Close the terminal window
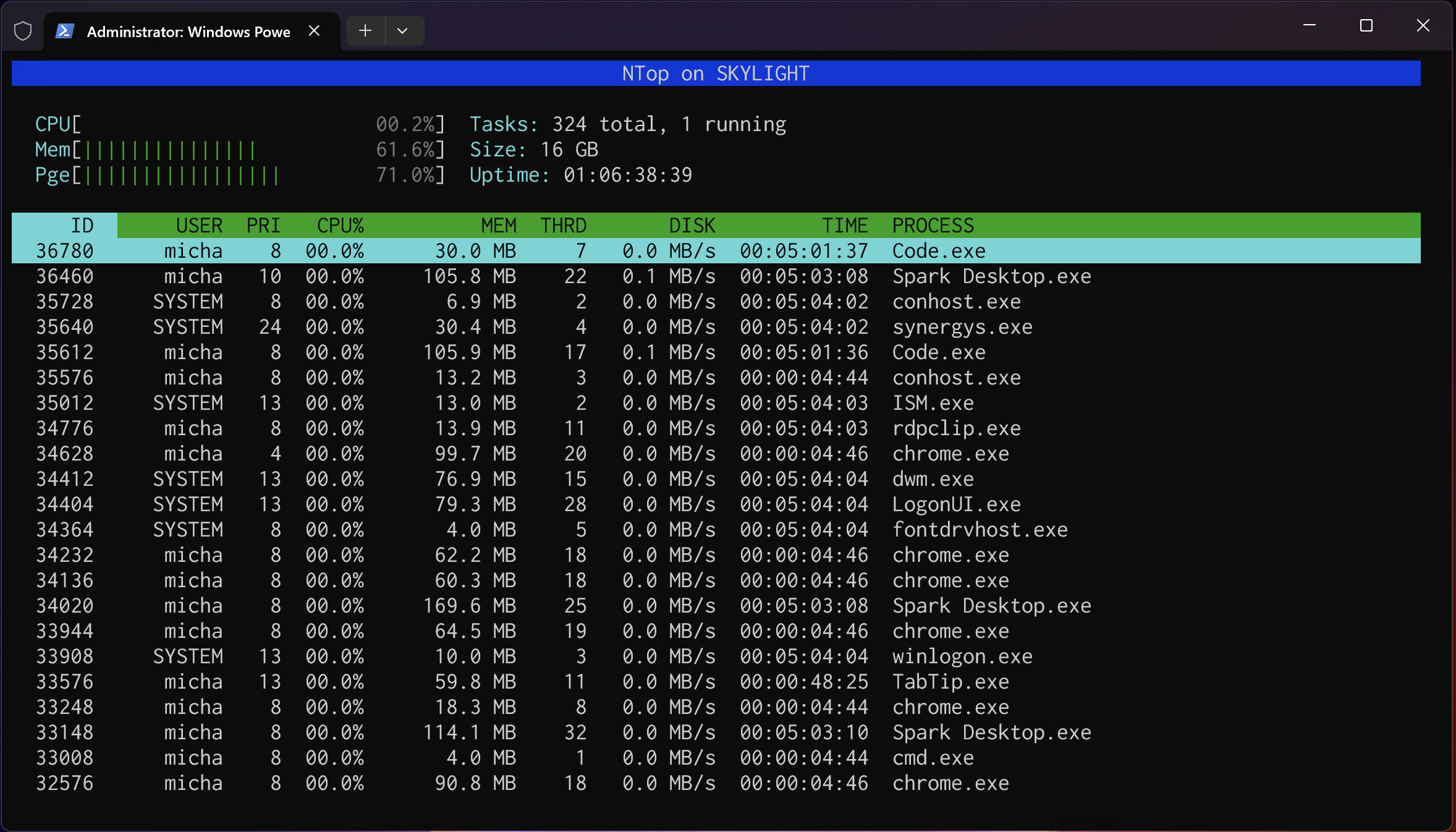 [x=1423, y=25]
